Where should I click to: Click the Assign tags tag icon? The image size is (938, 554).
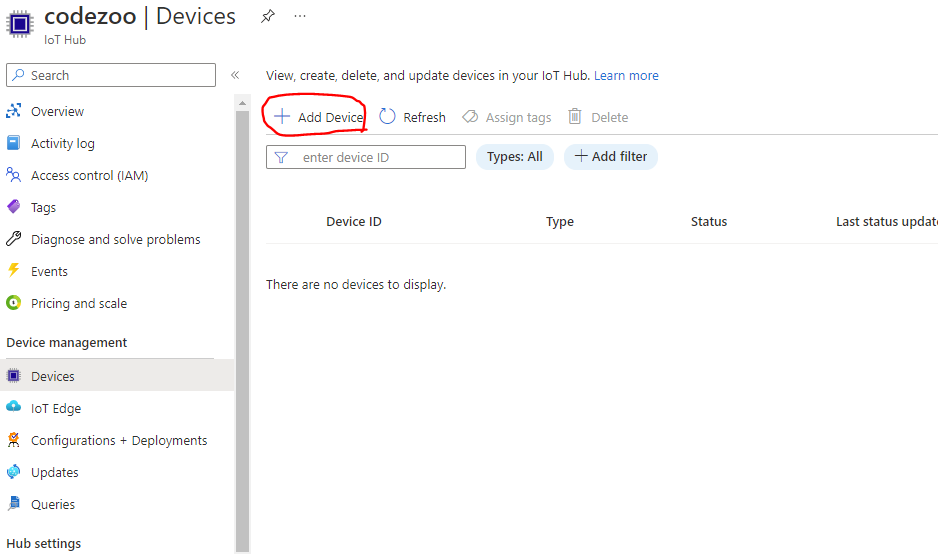470,116
